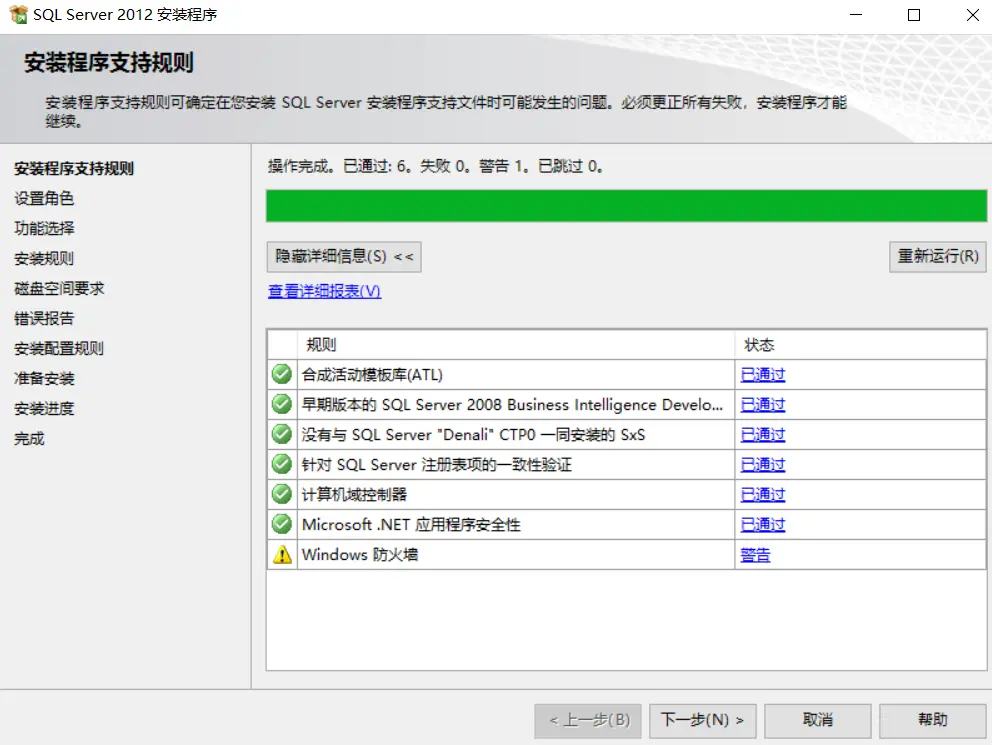Click rule text Windows 防火墙

coord(360,555)
